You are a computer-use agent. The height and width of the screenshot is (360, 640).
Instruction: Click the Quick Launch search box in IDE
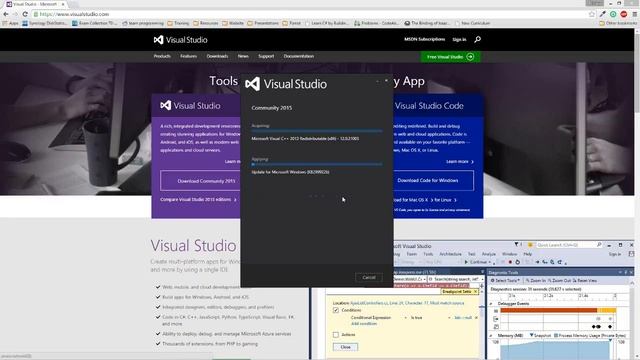pyautogui.click(x=568, y=245)
